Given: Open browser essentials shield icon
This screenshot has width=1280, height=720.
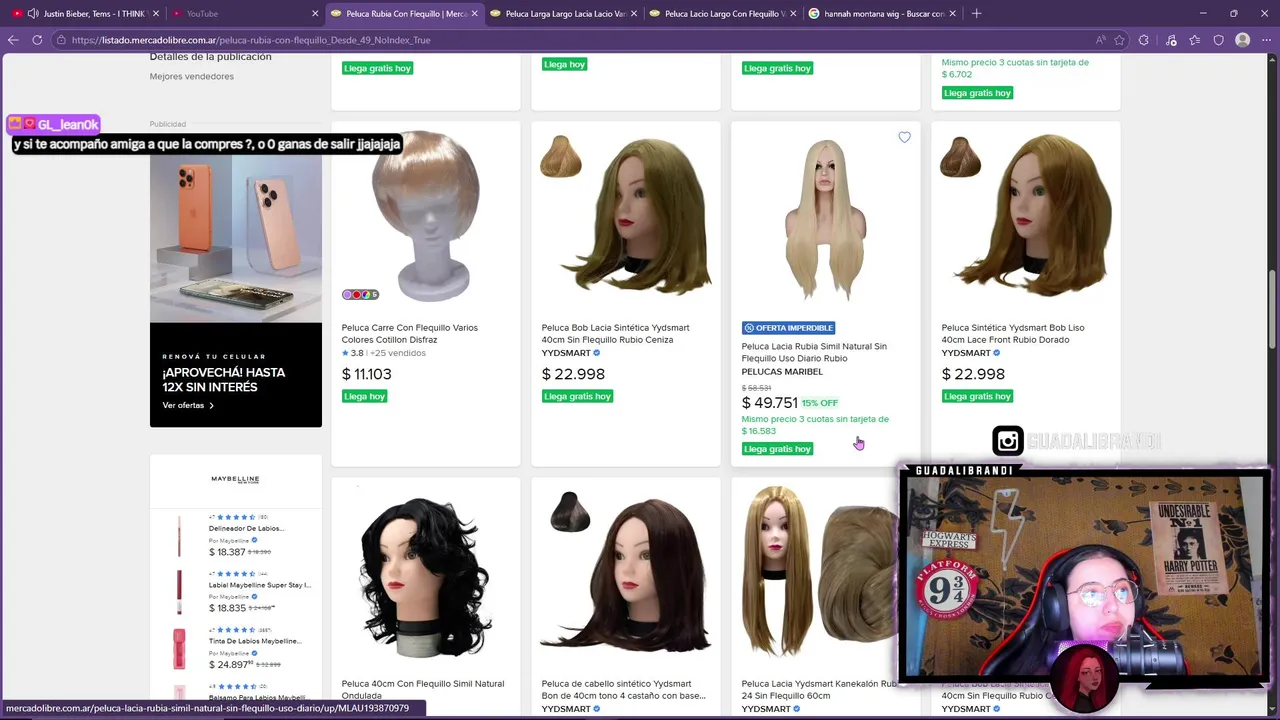Looking at the screenshot, I should tap(1218, 40).
